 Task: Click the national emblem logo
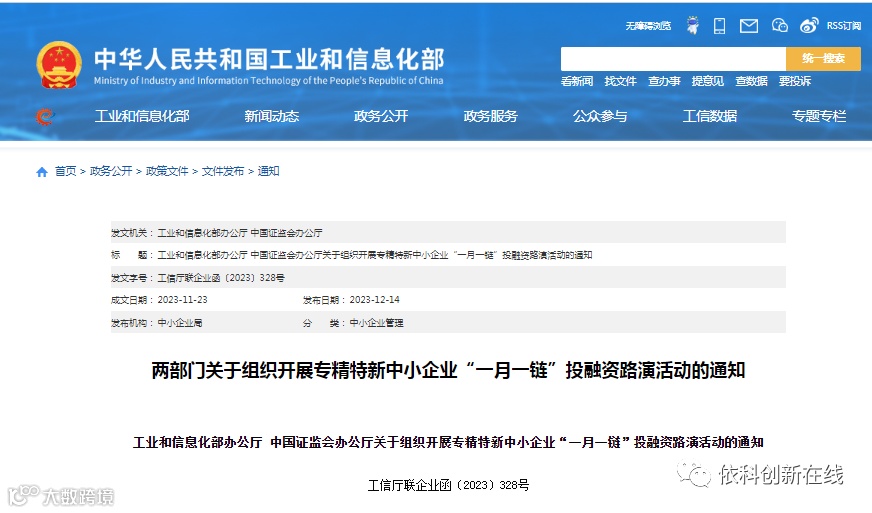pos(59,65)
